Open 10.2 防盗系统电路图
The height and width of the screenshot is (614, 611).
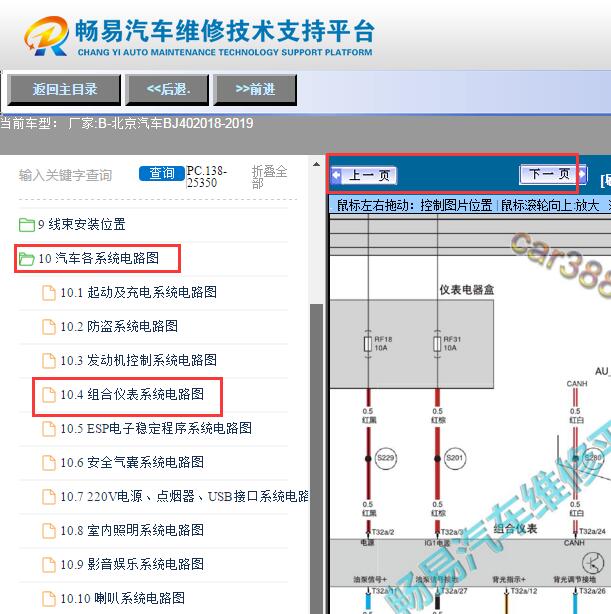point(119,326)
